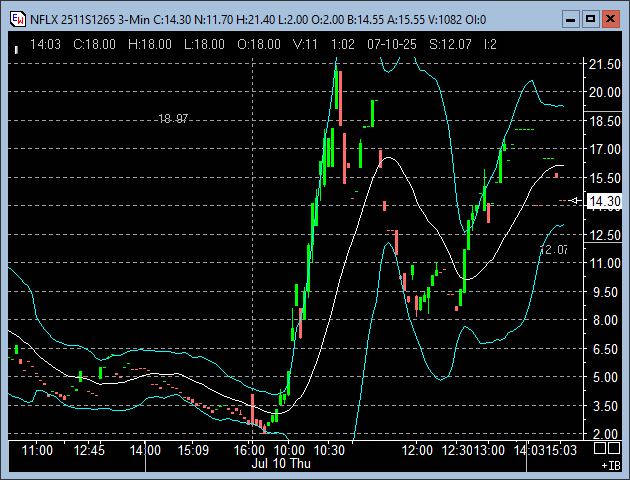Click the 12:00 time axis label
Viewport: 630px width, 480px height.
point(417,450)
